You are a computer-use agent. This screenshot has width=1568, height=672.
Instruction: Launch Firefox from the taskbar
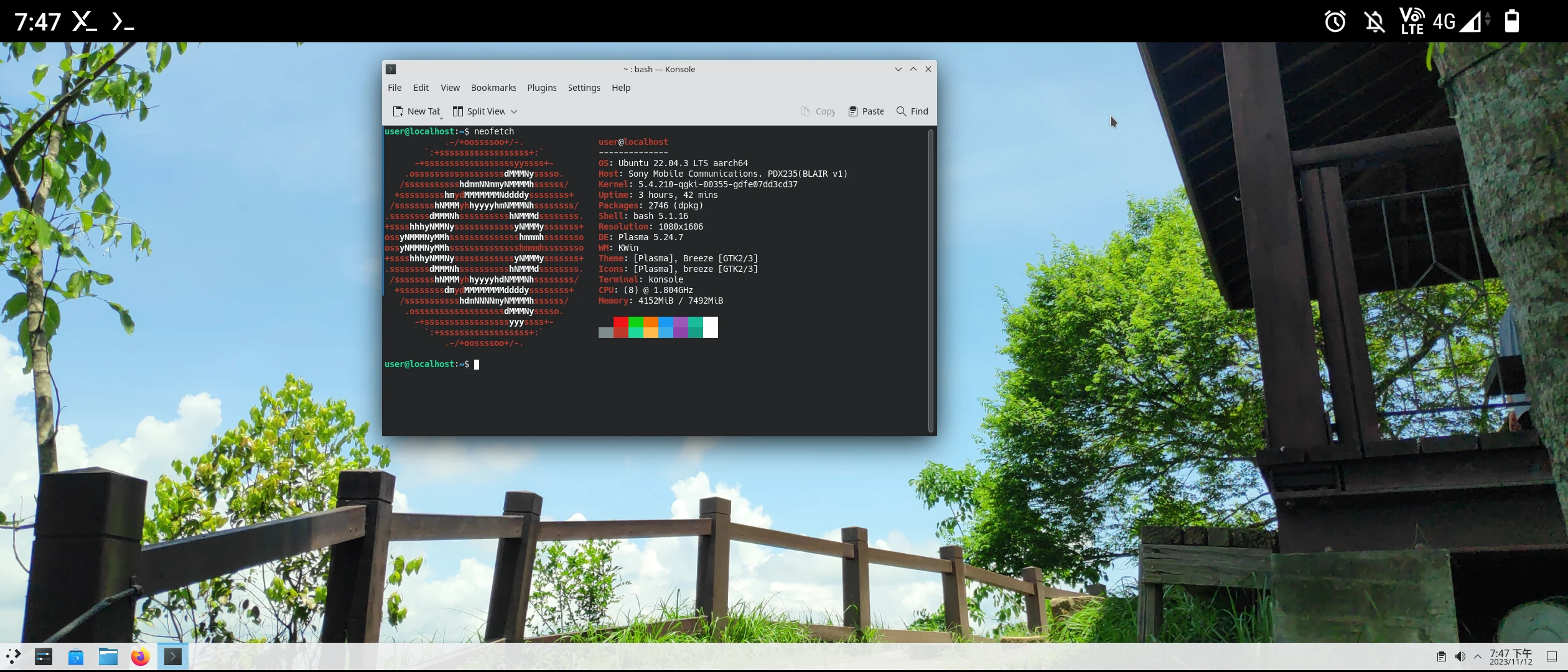click(x=141, y=656)
